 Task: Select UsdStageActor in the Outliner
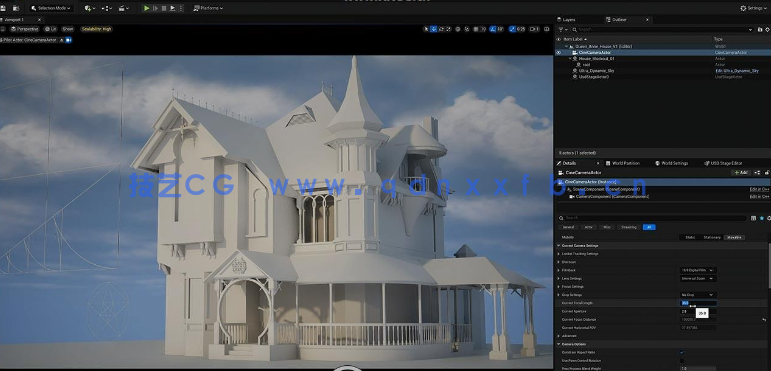click(593, 77)
